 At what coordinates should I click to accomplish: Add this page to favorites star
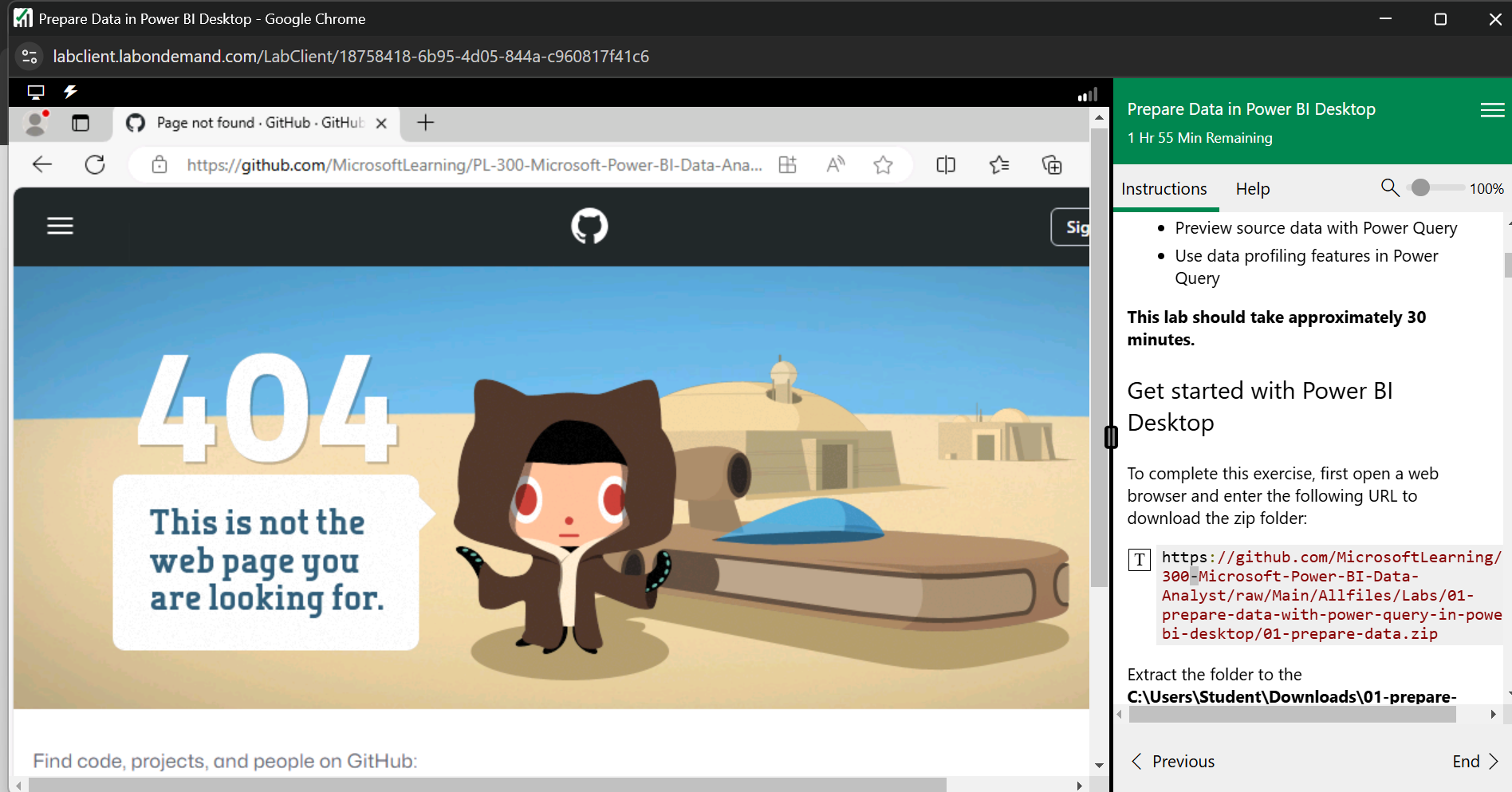[883, 164]
